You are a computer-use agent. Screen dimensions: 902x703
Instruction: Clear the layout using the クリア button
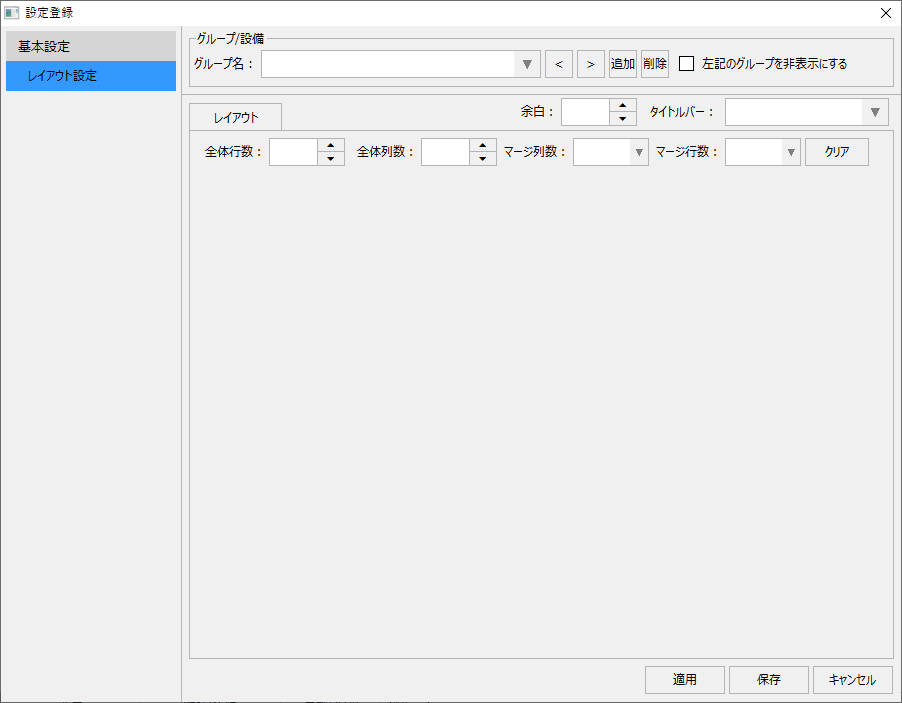click(x=836, y=151)
